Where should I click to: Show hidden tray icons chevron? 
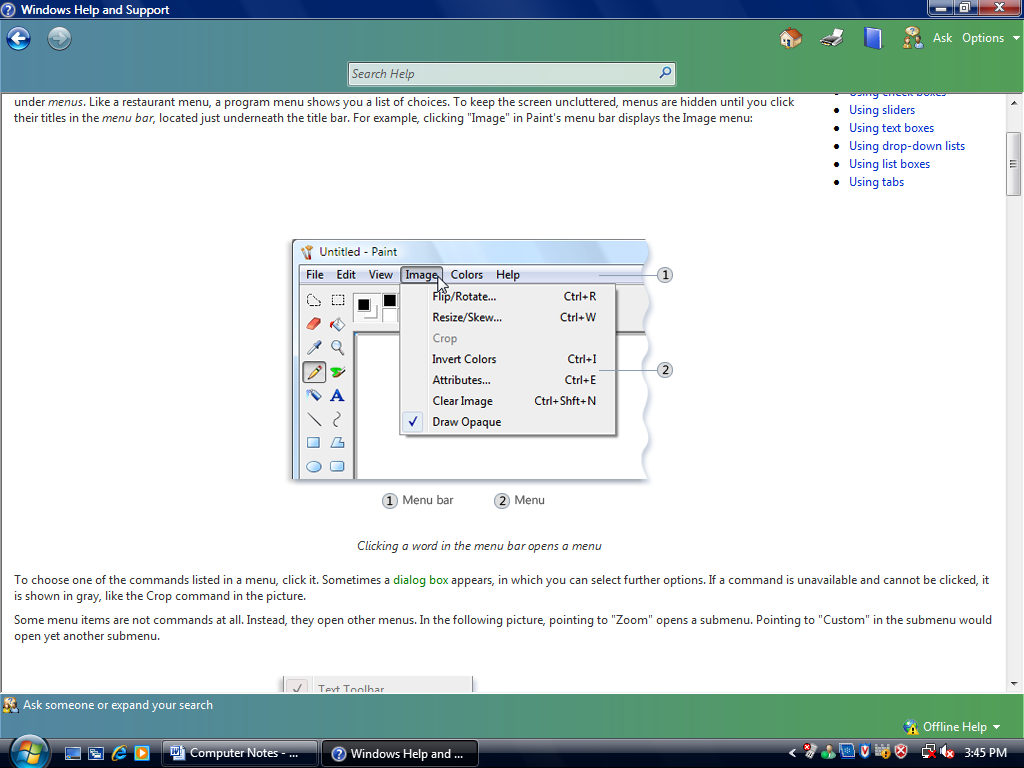tap(793, 753)
